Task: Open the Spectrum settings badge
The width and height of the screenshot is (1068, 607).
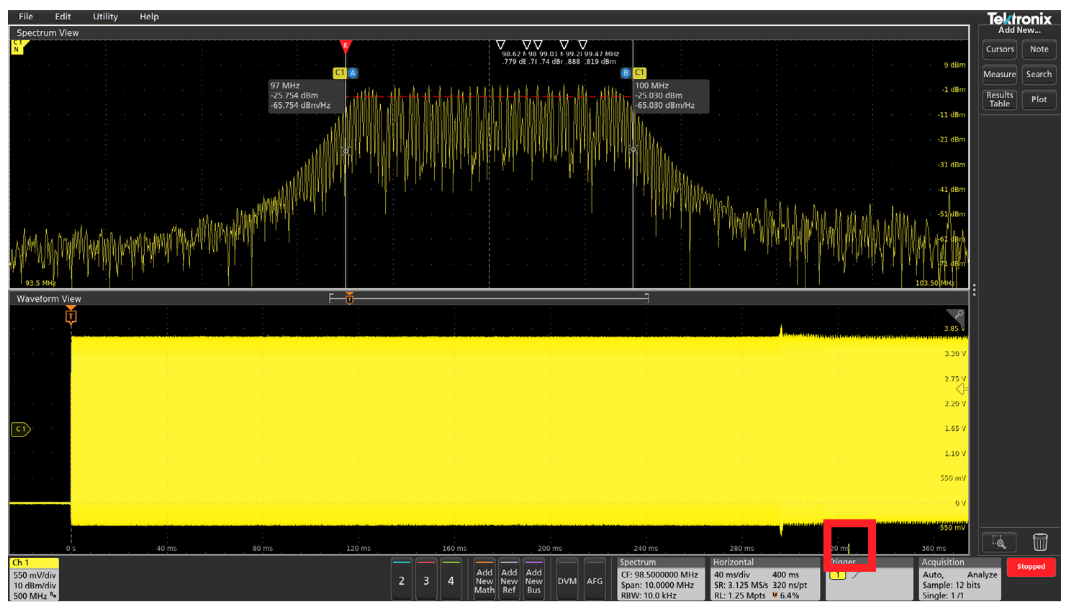Action: 660,579
